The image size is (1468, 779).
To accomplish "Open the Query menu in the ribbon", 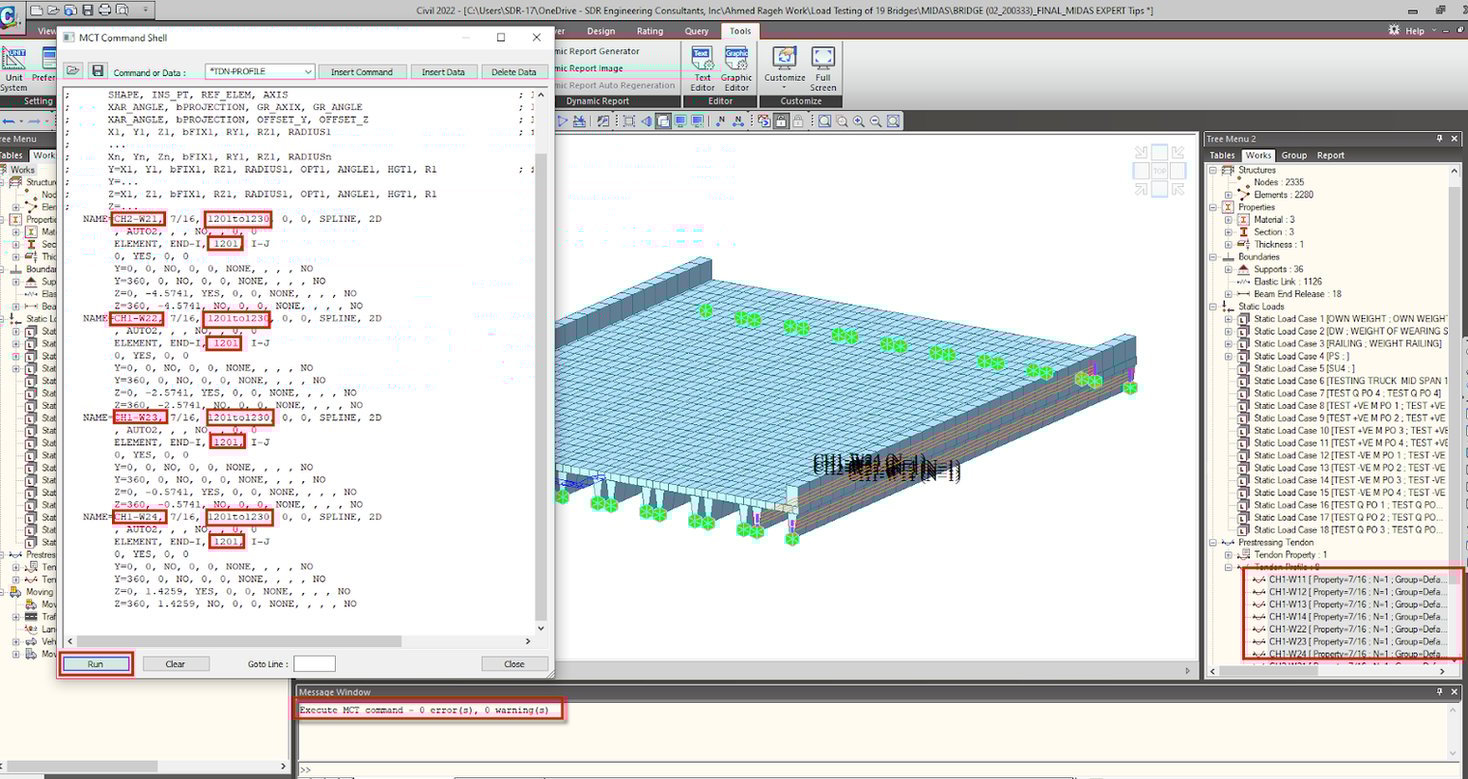I will [x=696, y=31].
